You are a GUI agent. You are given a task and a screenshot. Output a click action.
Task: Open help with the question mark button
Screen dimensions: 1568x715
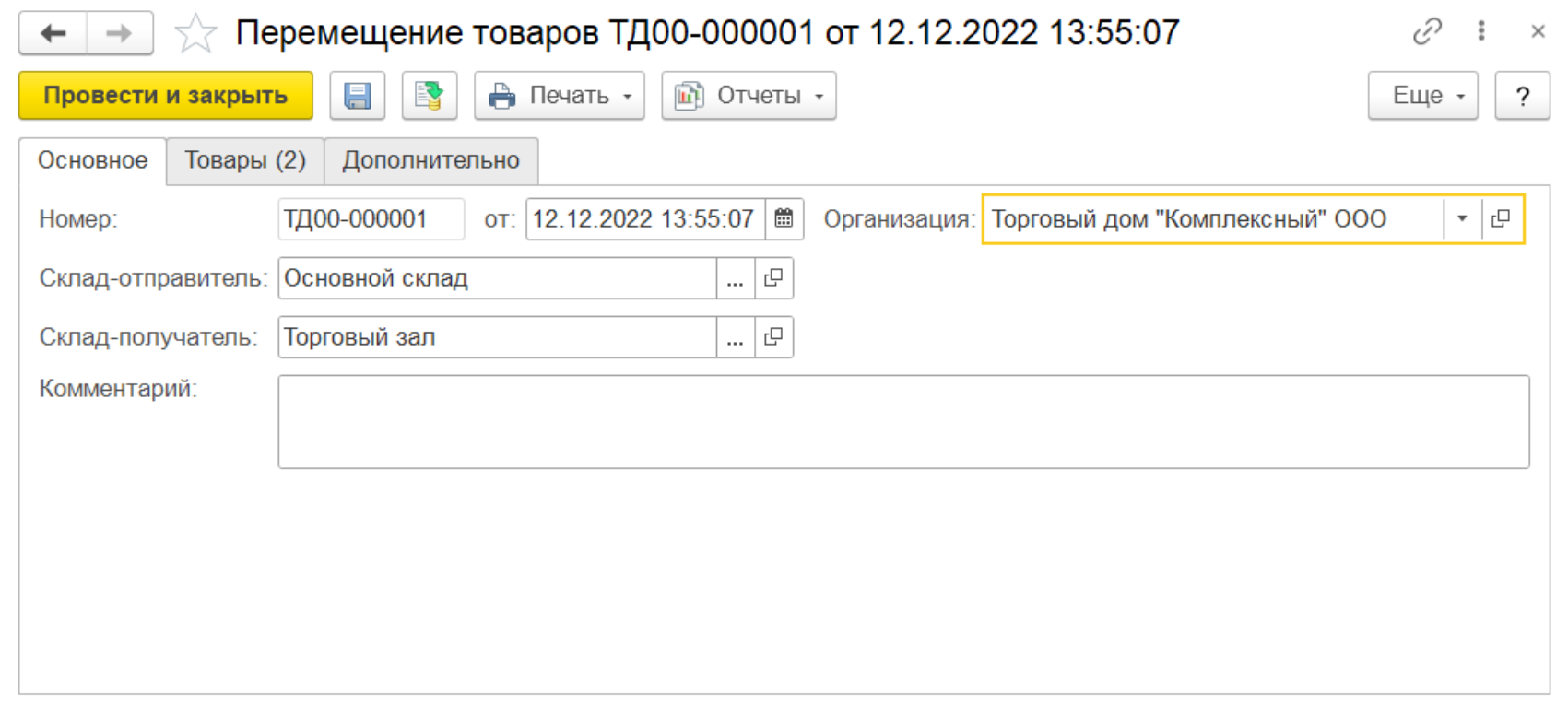pos(1522,96)
